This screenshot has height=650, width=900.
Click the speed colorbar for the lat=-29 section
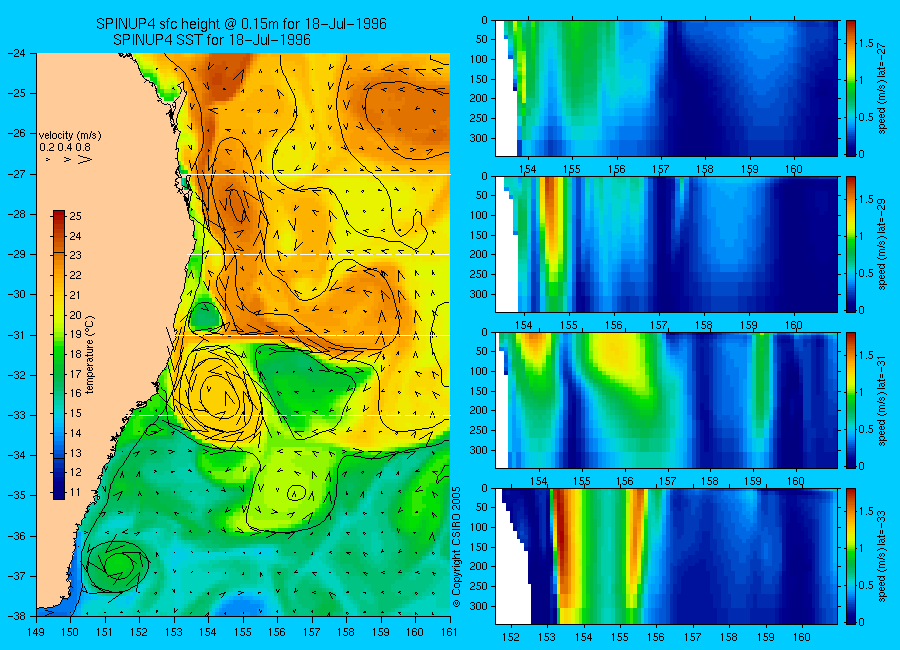tap(851, 244)
